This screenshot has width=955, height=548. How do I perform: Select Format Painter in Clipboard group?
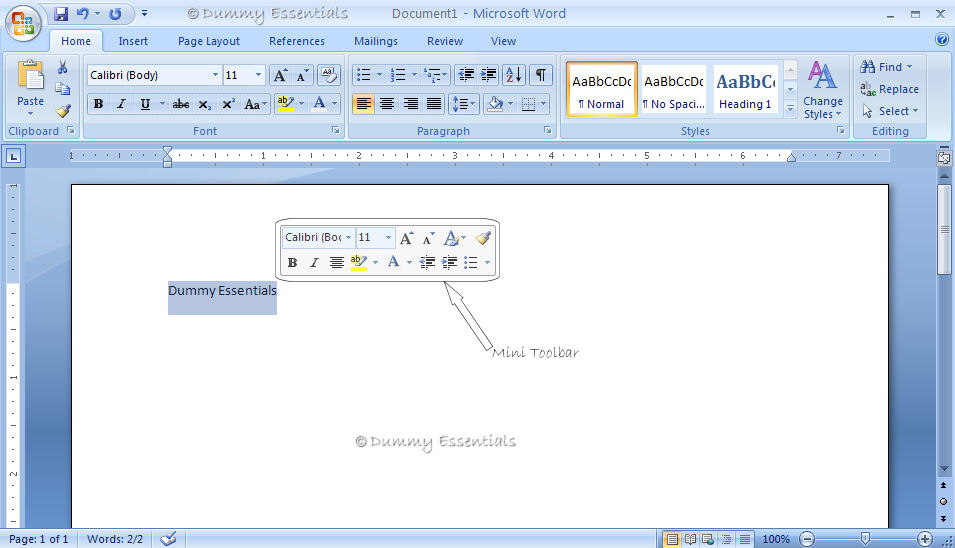coord(62,111)
